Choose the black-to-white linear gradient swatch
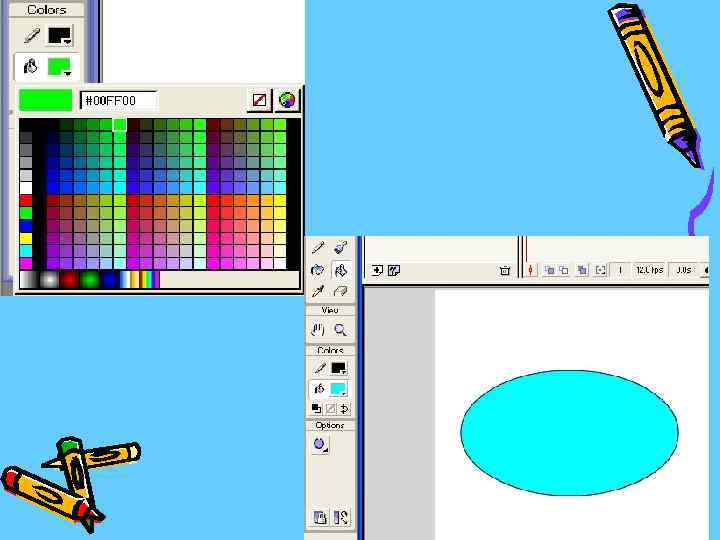Viewport: 720px width, 540px height. [x=29, y=280]
